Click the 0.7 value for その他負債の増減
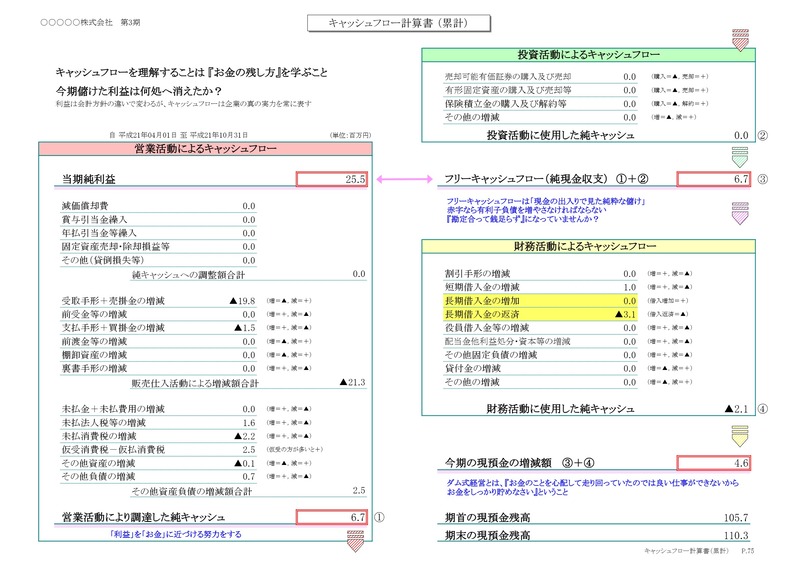799x565 pixels. coord(249,476)
